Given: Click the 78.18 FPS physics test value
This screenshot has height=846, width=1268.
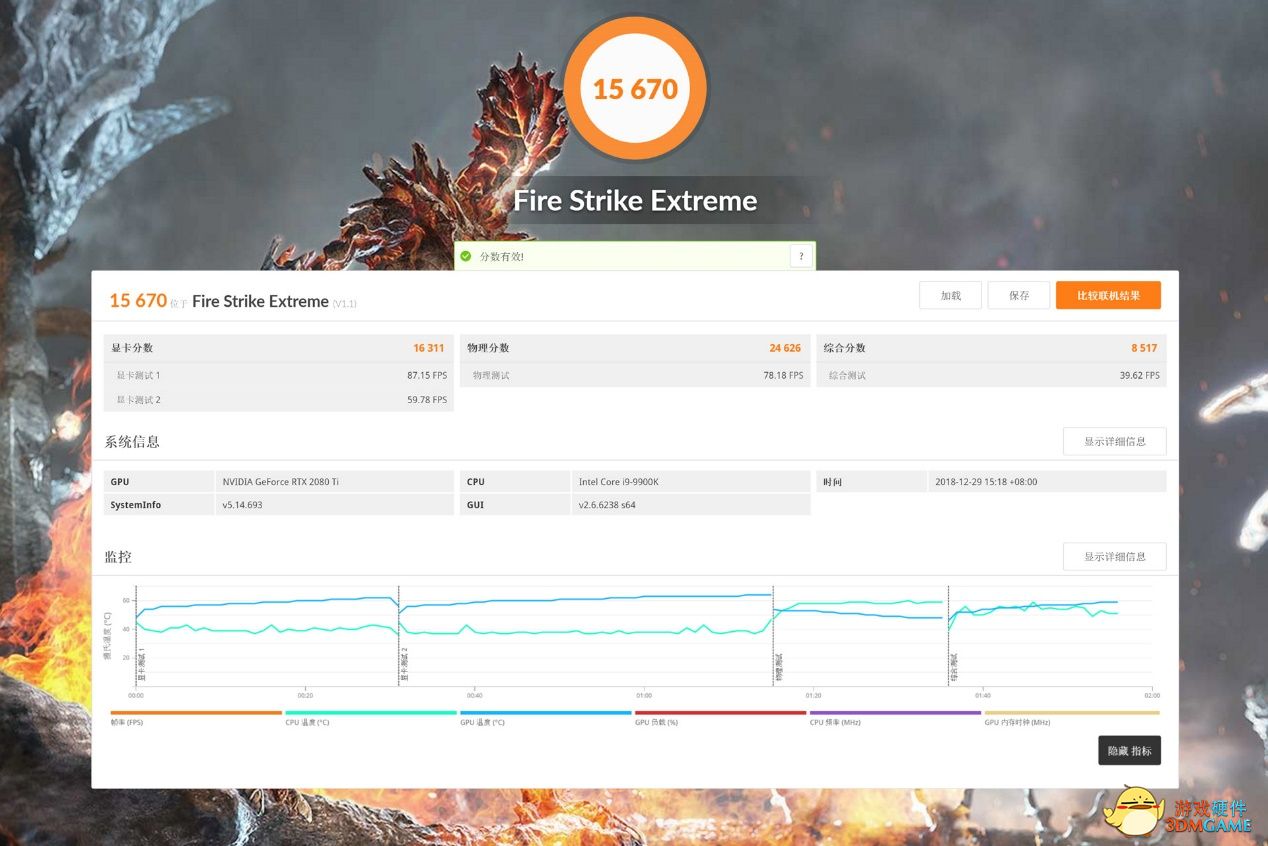Looking at the screenshot, I should click(783, 375).
